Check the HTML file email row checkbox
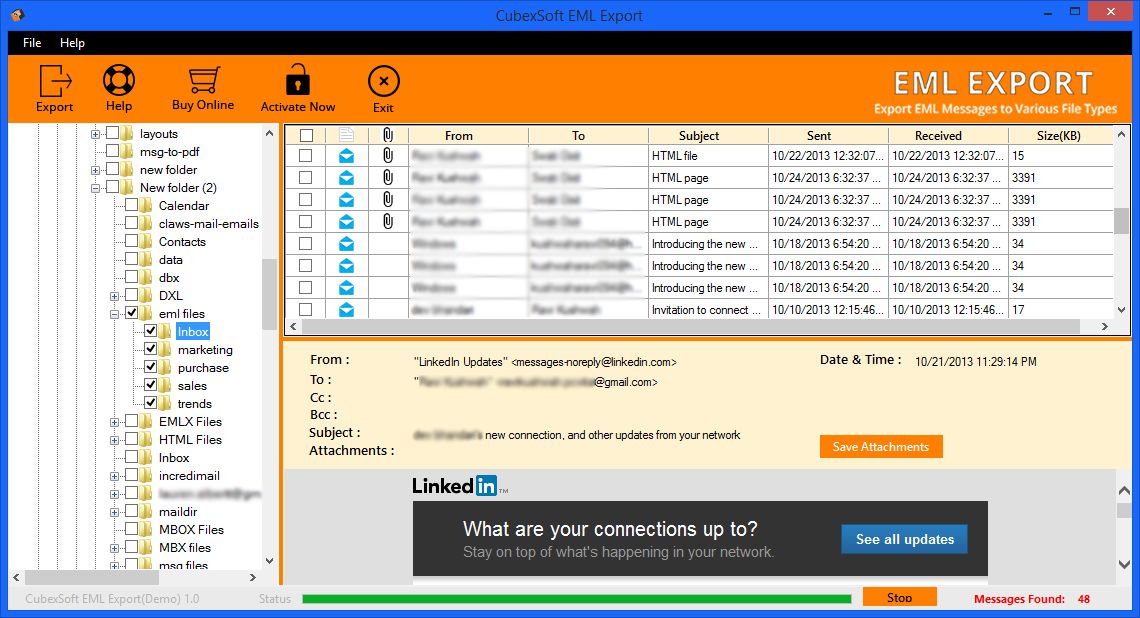This screenshot has height=618, width=1140. click(305, 156)
